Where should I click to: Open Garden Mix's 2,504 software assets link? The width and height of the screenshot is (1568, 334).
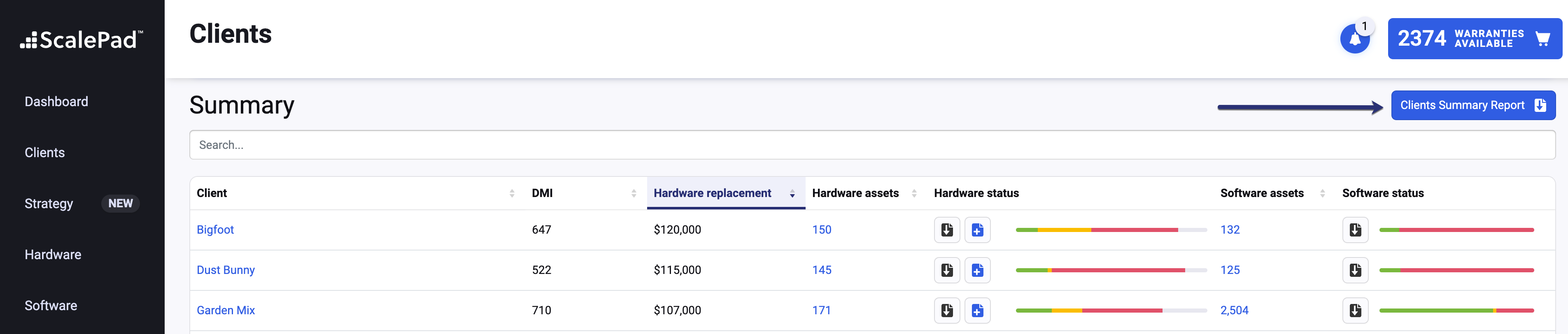1235,310
